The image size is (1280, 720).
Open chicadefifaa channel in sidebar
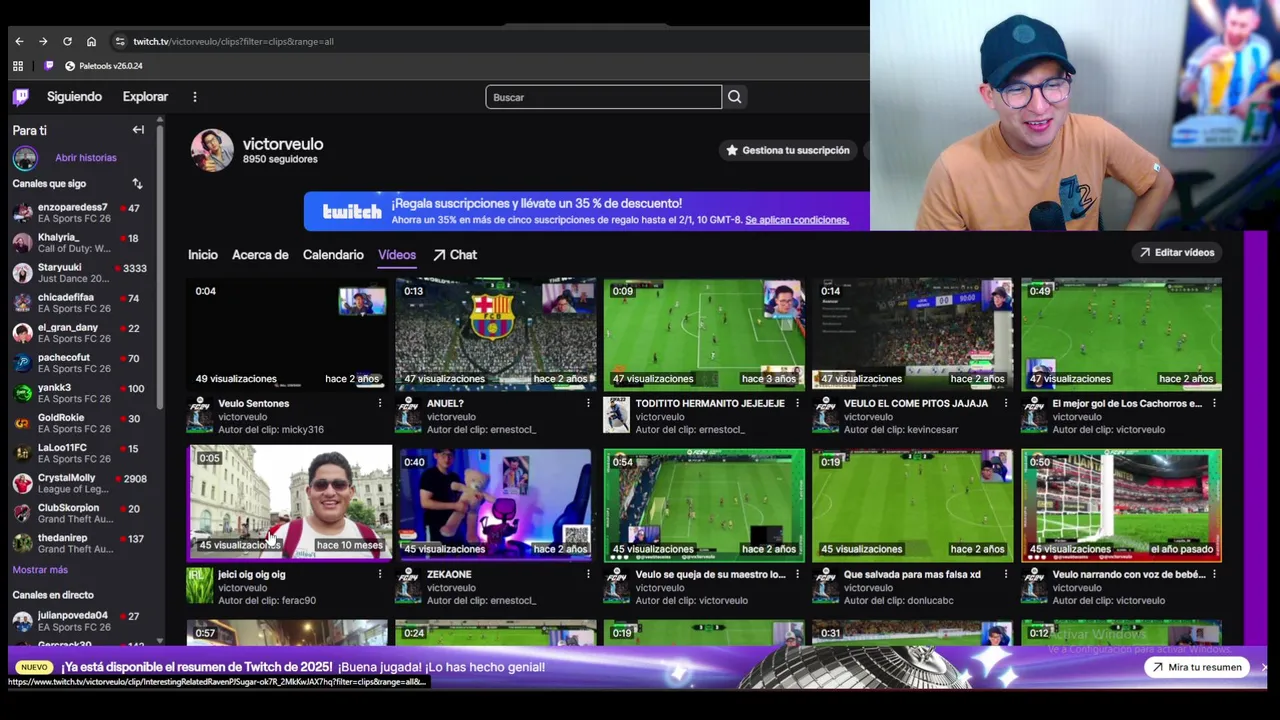(80, 303)
